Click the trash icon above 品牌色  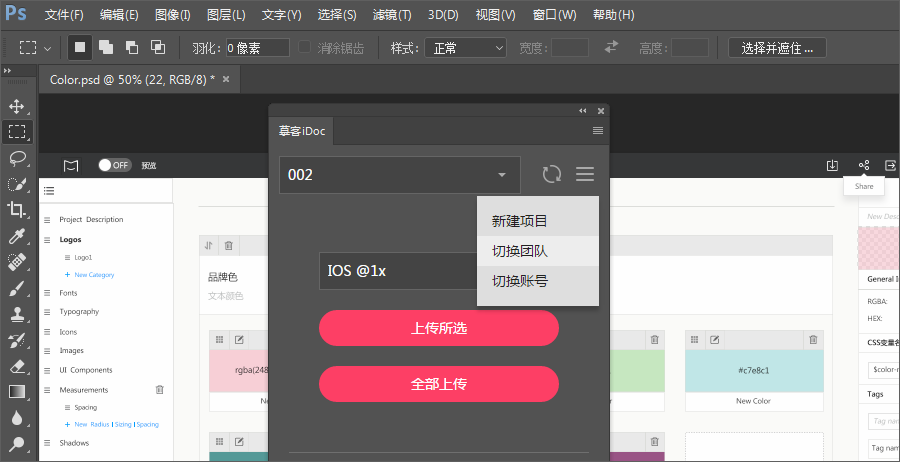point(228,246)
